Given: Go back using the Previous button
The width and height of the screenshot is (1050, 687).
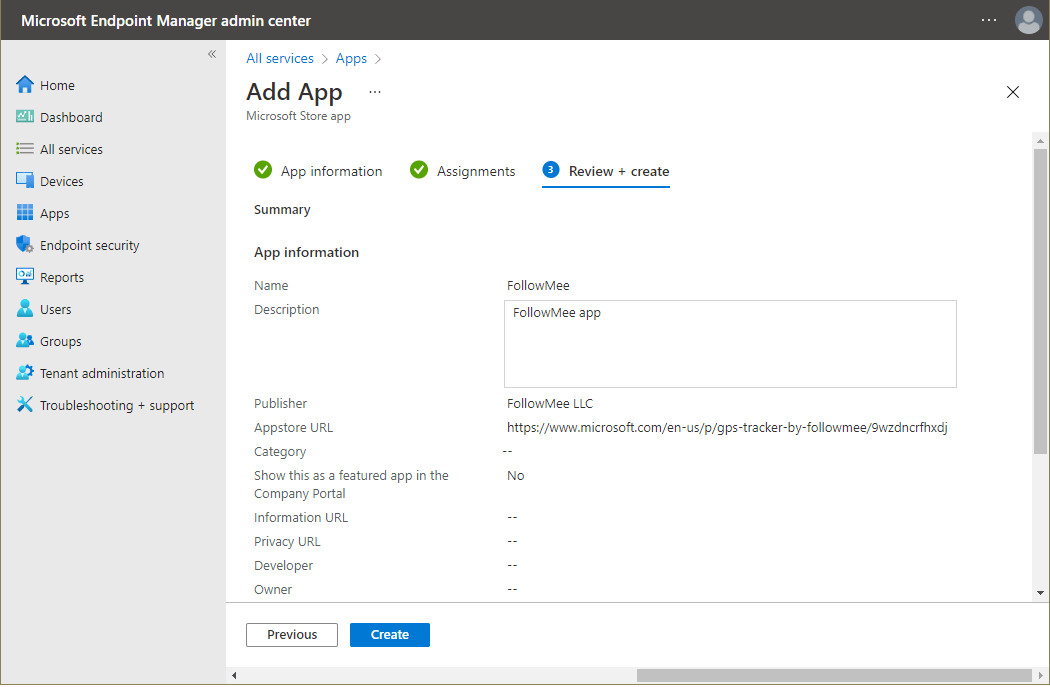Looking at the screenshot, I should coord(291,634).
